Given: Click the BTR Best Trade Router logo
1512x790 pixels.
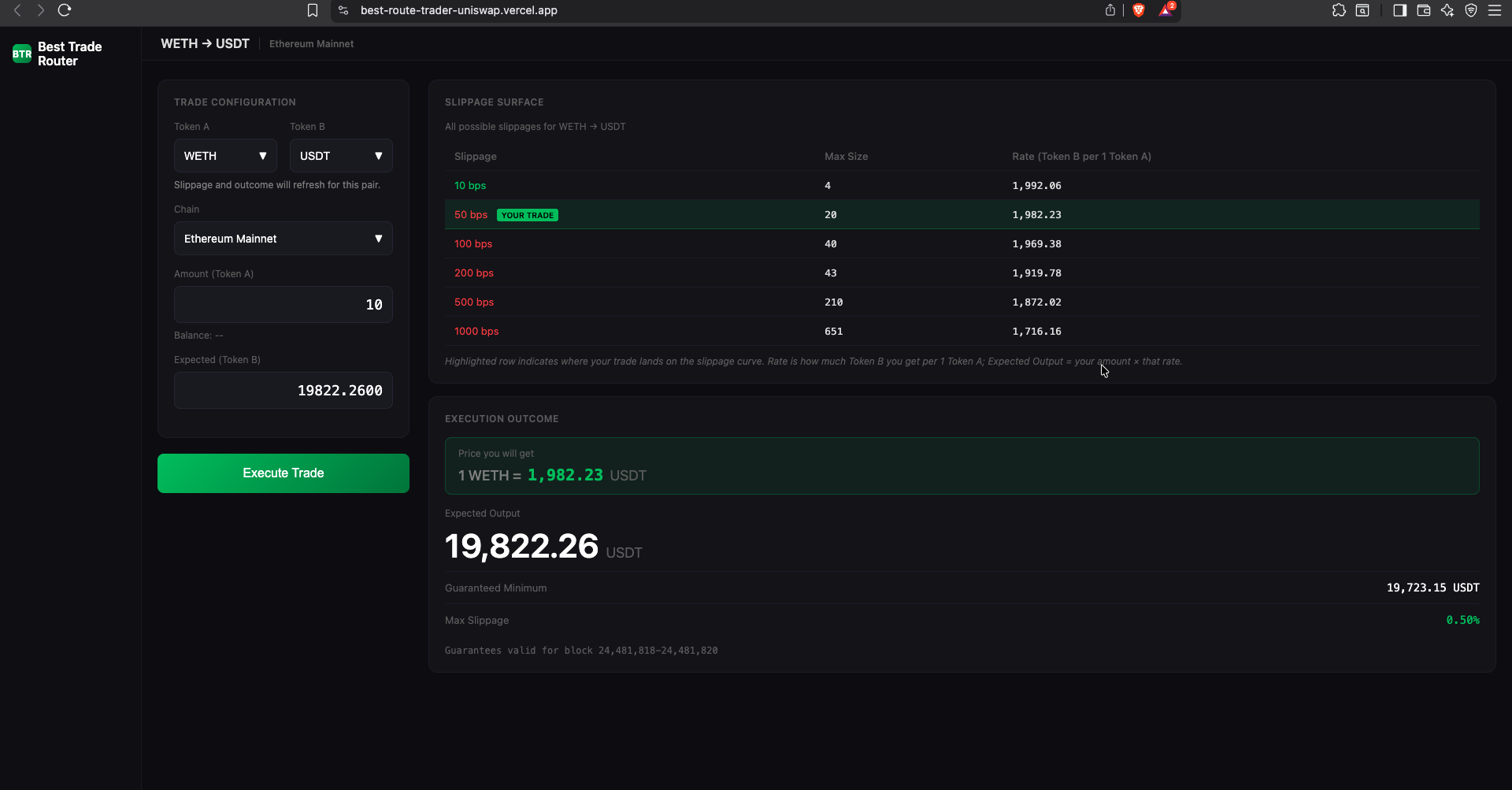Looking at the screenshot, I should point(21,53).
